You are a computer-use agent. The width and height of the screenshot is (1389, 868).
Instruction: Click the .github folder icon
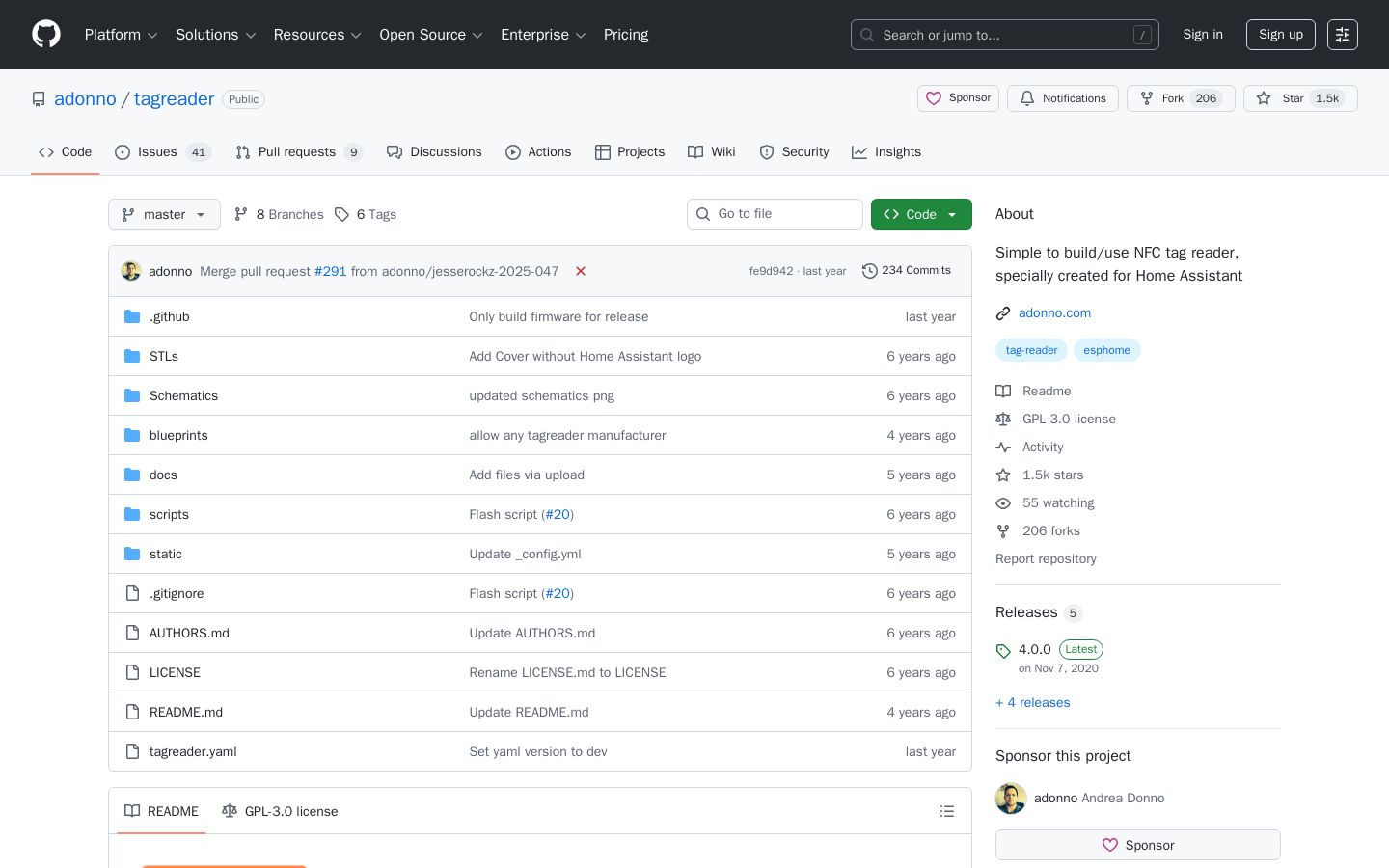[132, 316]
